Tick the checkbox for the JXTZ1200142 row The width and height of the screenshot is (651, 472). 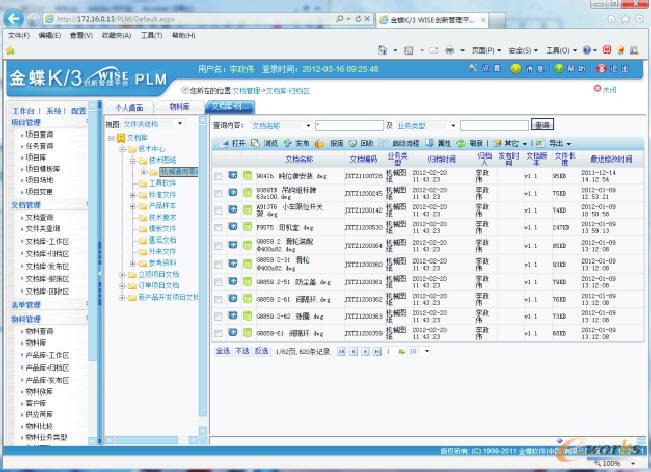click(x=218, y=210)
